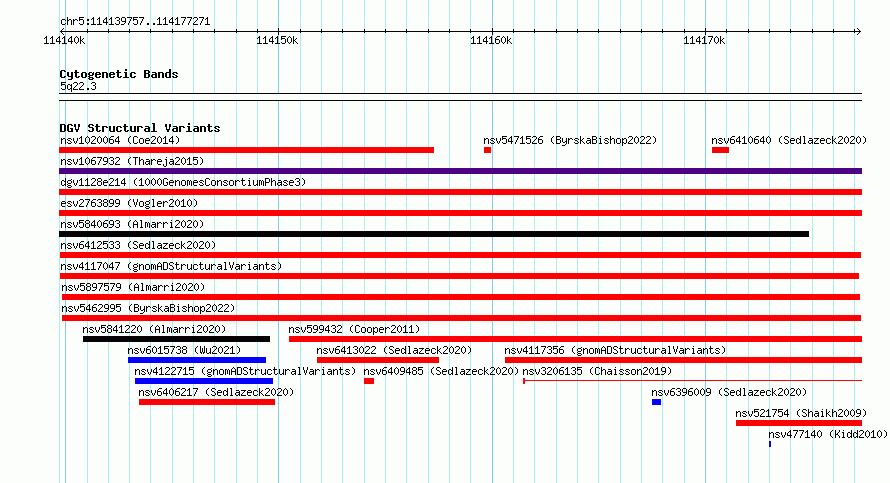Select nsv6412533 (Sedlazeck2020) label
Image resolution: width=890 pixels, height=483 pixels.
point(138,245)
